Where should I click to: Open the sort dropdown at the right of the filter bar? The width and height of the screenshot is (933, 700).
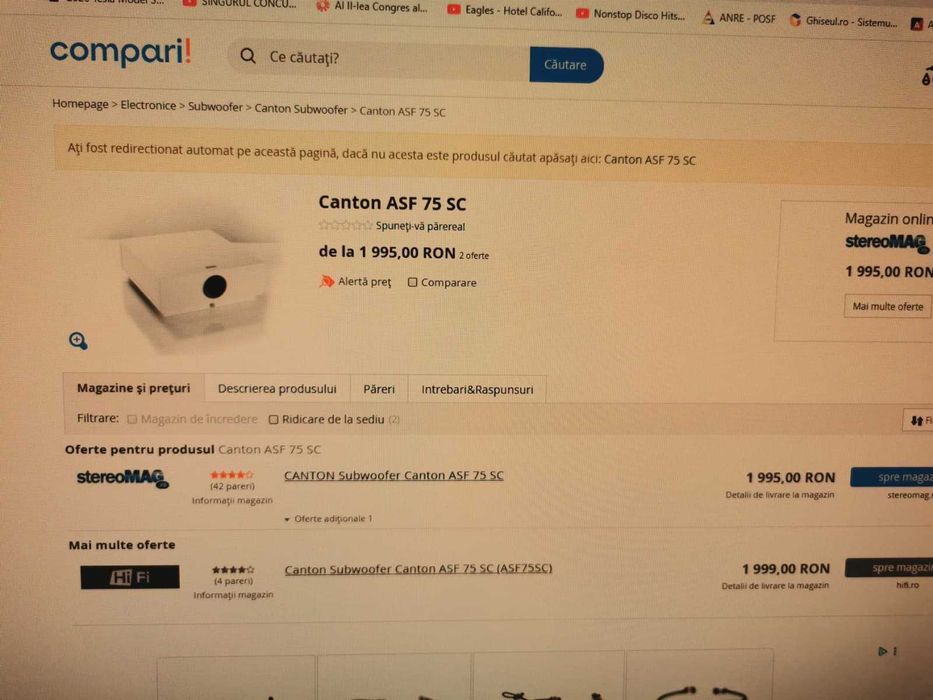pyautogui.click(x=919, y=420)
